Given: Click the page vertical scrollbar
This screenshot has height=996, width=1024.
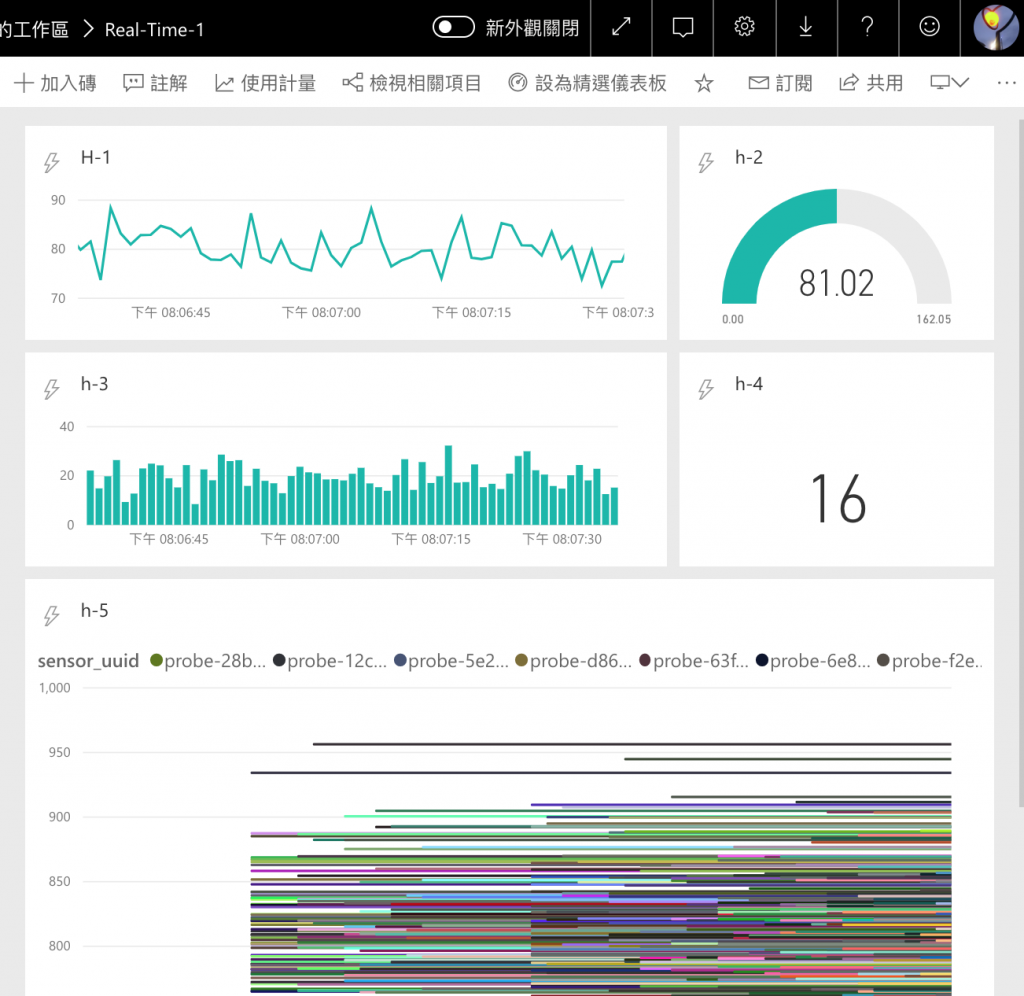Looking at the screenshot, I should [x=1020, y=464].
